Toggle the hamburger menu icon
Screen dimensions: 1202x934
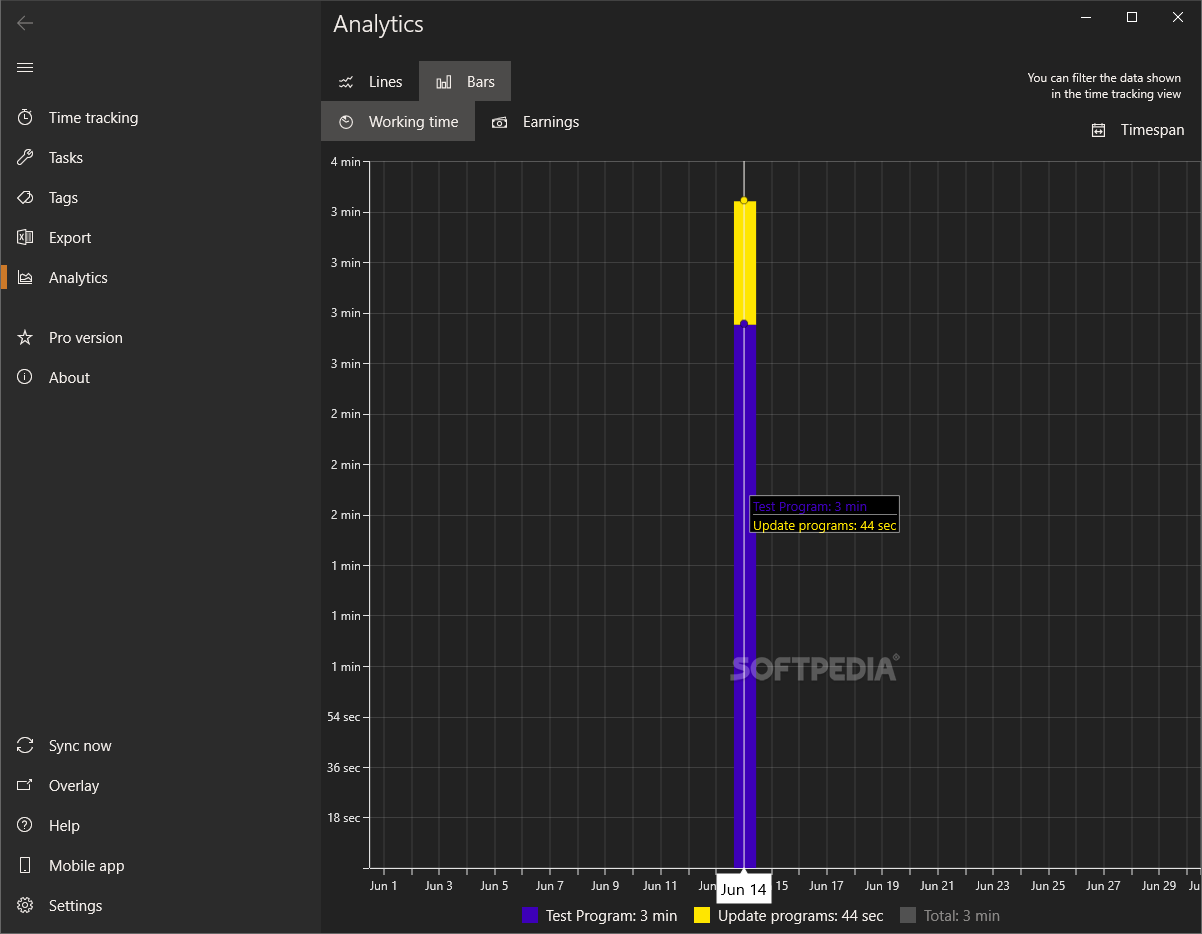pyautogui.click(x=25, y=67)
